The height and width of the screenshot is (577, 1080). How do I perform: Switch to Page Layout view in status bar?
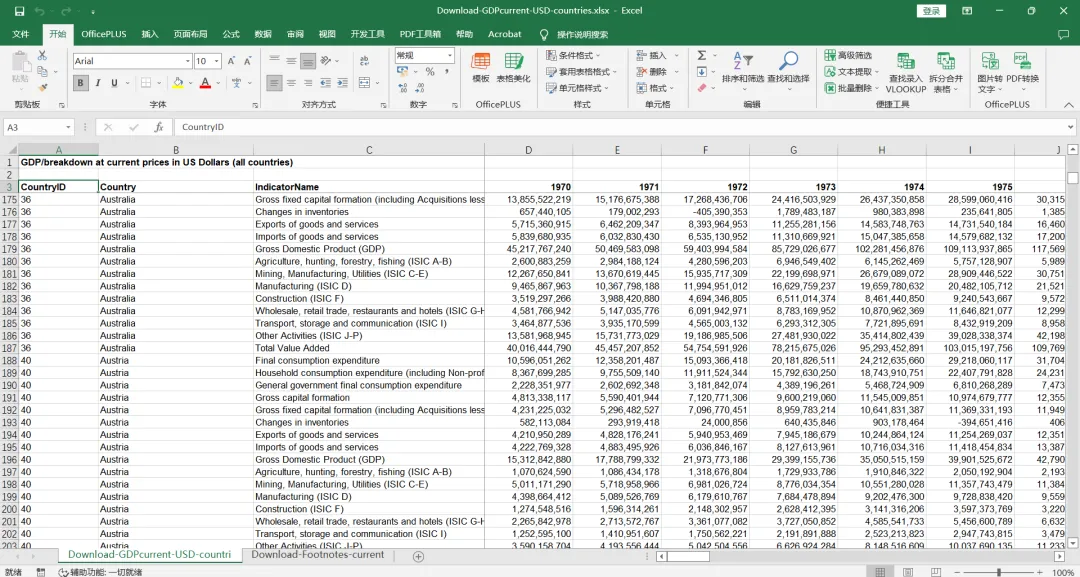(x=908, y=572)
